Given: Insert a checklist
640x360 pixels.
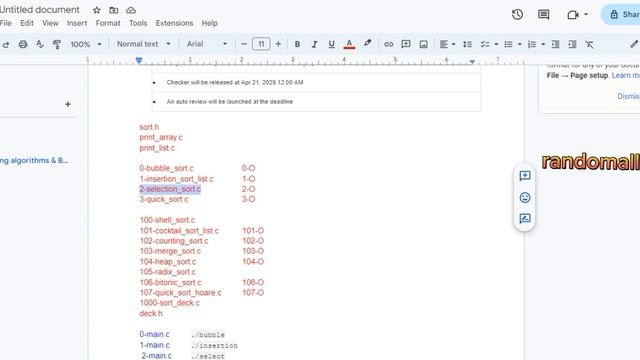Looking at the screenshot, I should coord(485,44).
